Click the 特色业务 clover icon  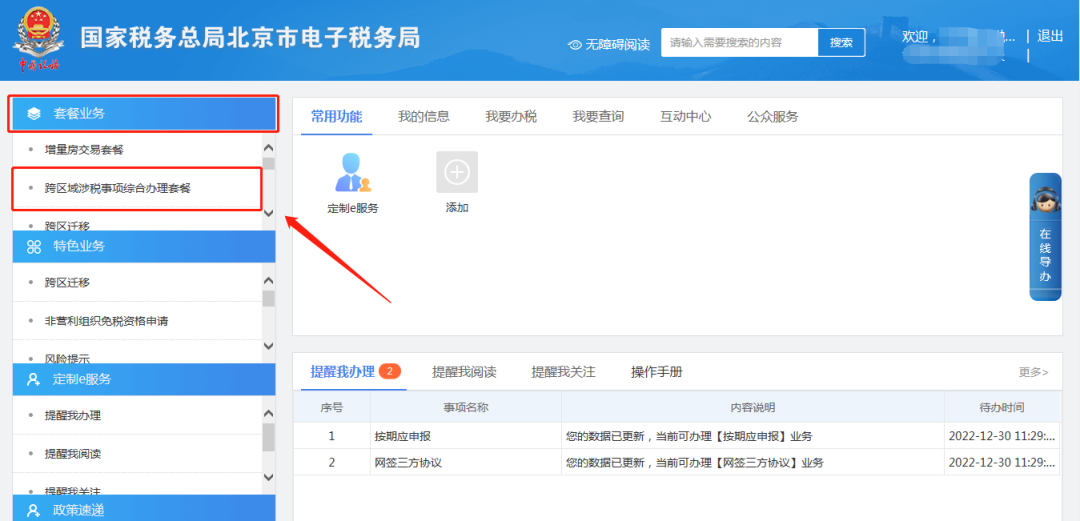click(x=34, y=247)
